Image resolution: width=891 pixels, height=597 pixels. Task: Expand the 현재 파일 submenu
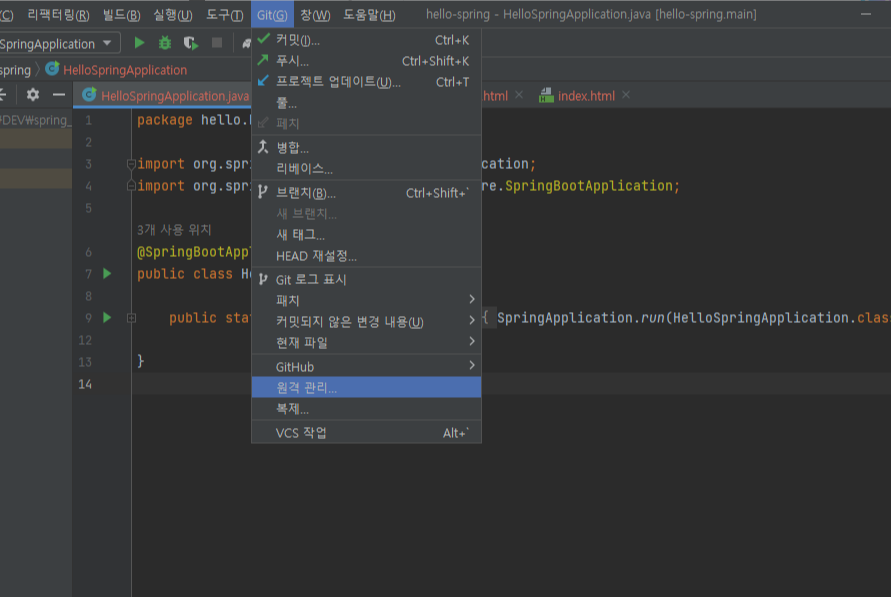point(367,343)
